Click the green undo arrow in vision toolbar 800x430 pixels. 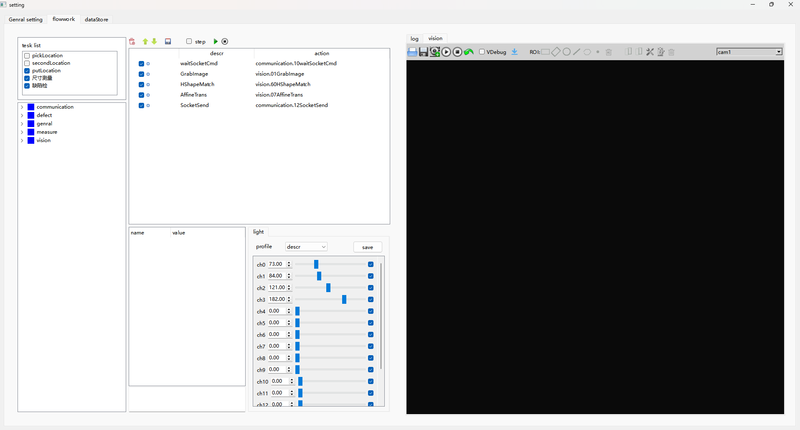[x=469, y=52]
